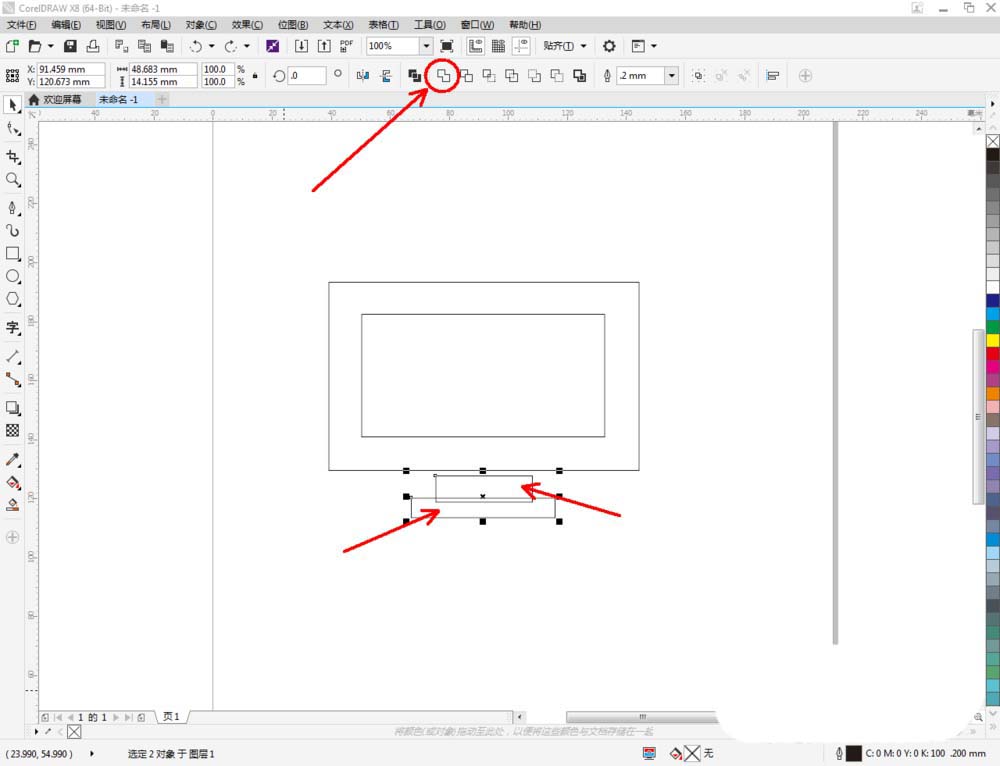The image size is (1000, 766).
Task: Switch to the 欢迎屏幕 tab
Action: point(55,99)
